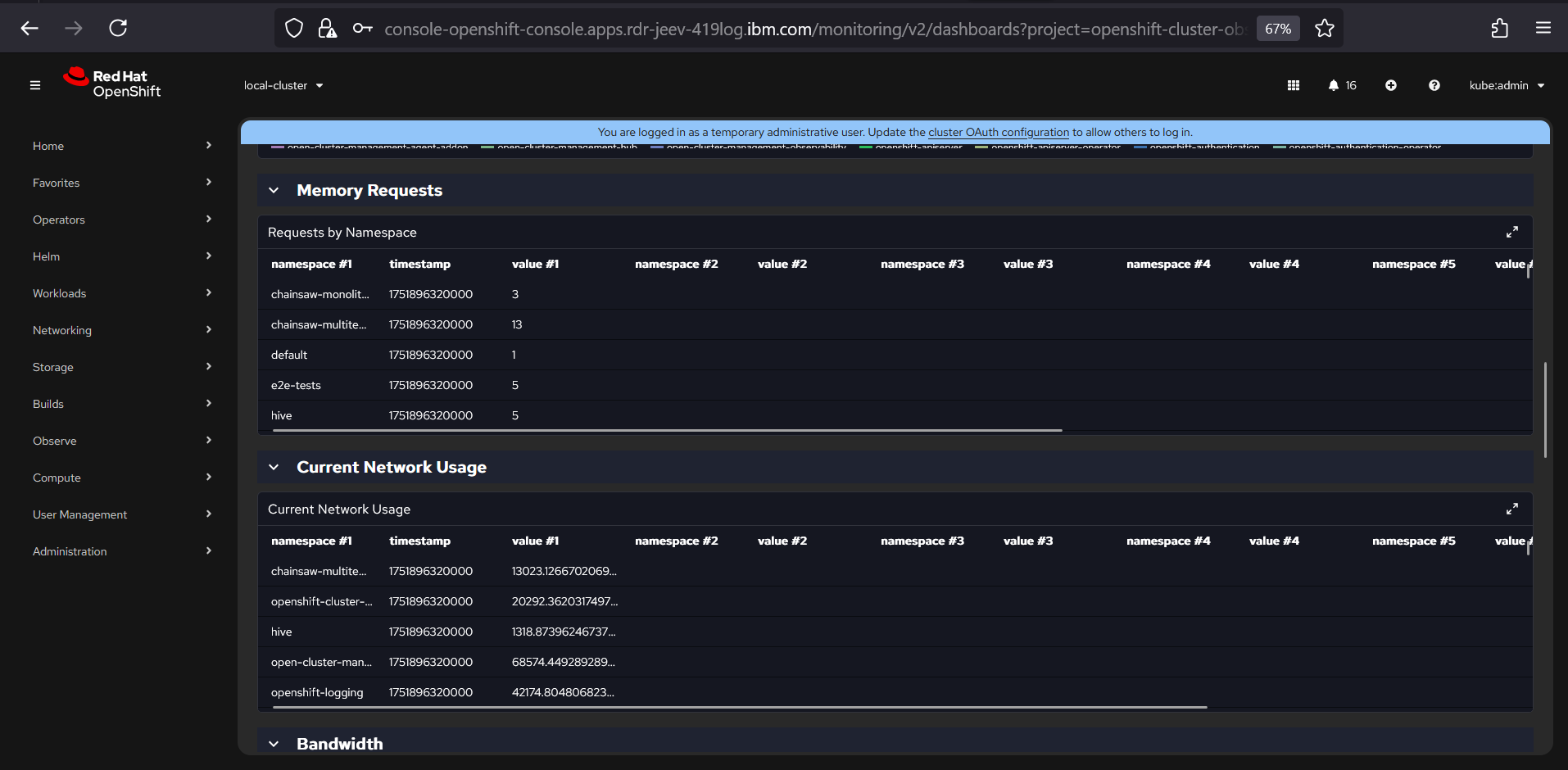The width and height of the screenshot is (1568, 770).
Task: Expand the Observe navigation menu
Action: pyautogui.click(x=121, y=441)
